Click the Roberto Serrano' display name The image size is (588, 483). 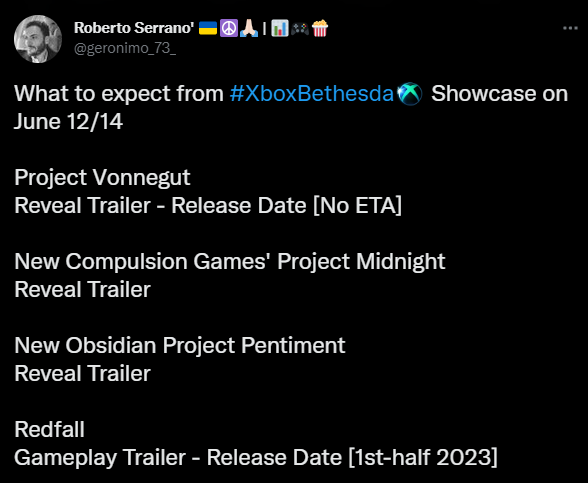pos(134,28)
